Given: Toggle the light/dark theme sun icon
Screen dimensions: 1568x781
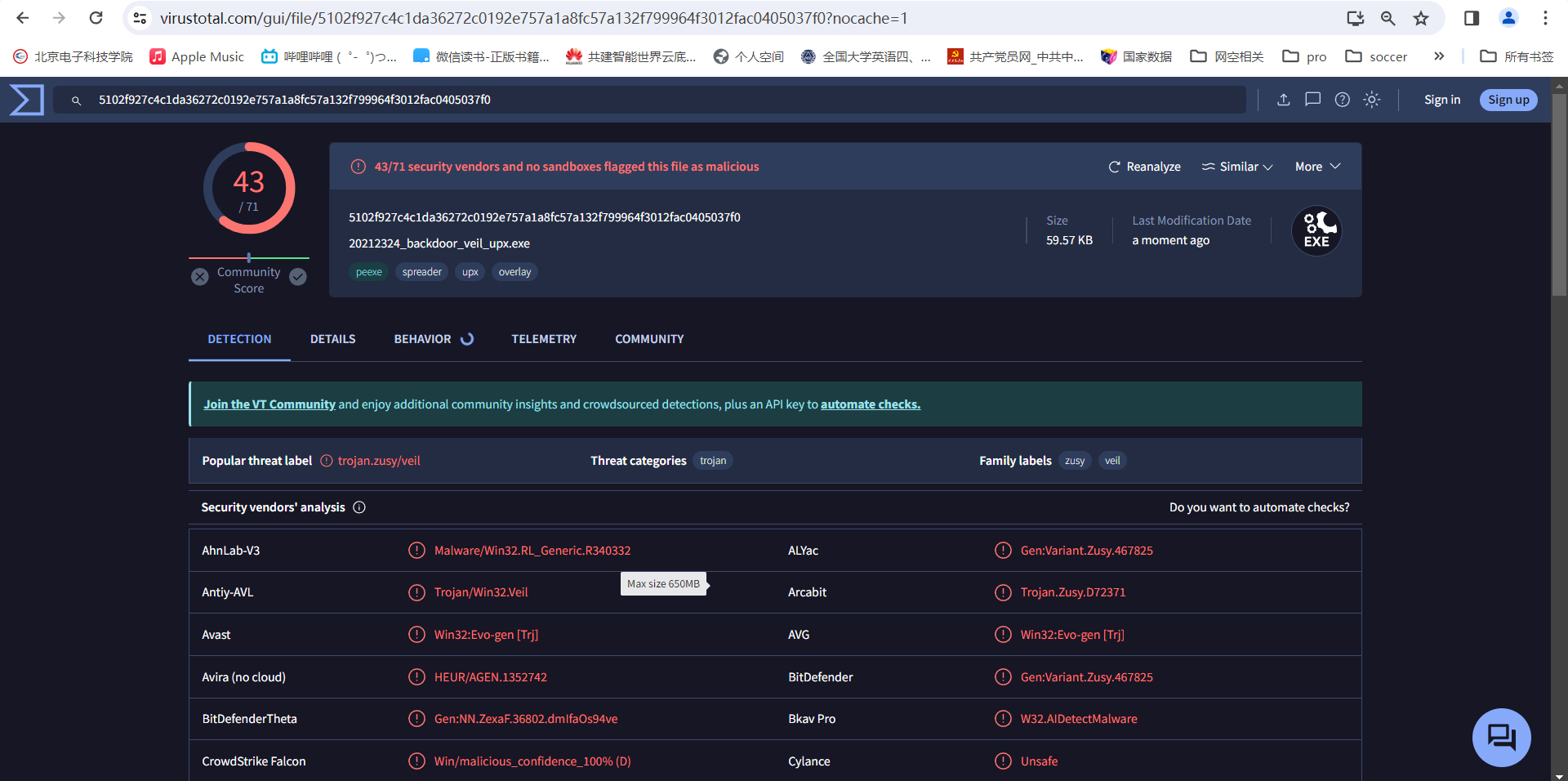Looking at the screenshot, I should [x=1372, y=100].
